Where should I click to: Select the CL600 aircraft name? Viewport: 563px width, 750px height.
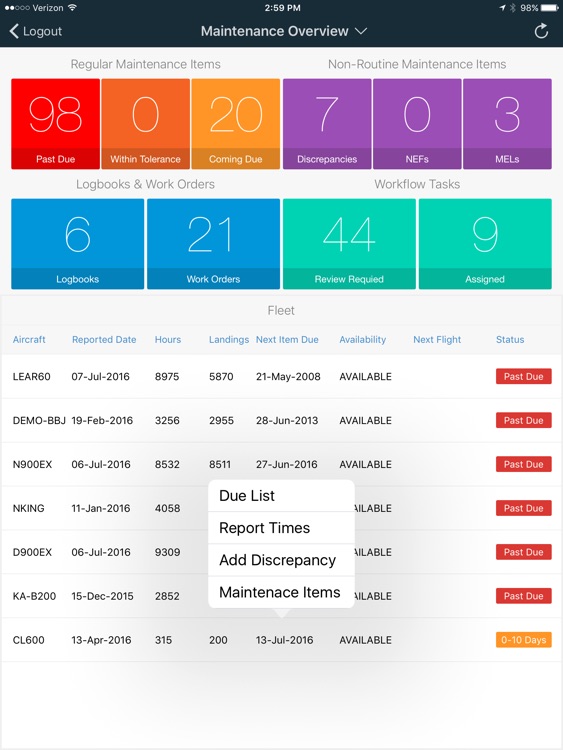pos(29,640)
